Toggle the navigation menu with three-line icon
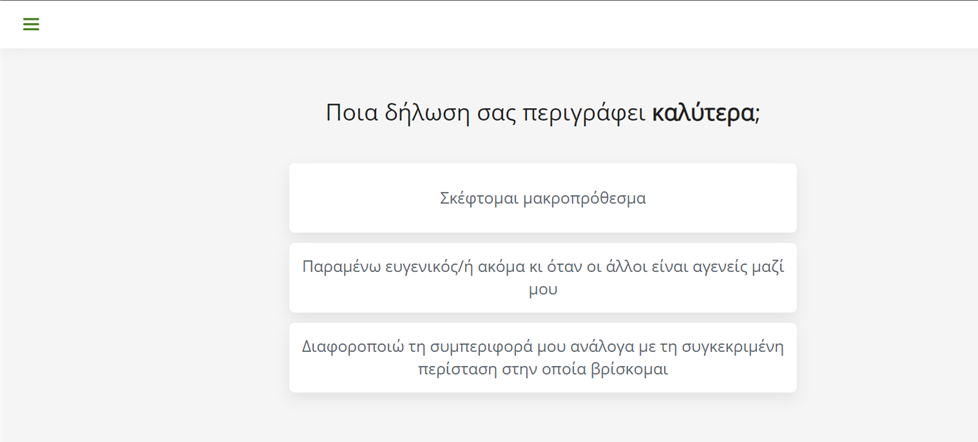Screen dimensions: 978x442 31,24
